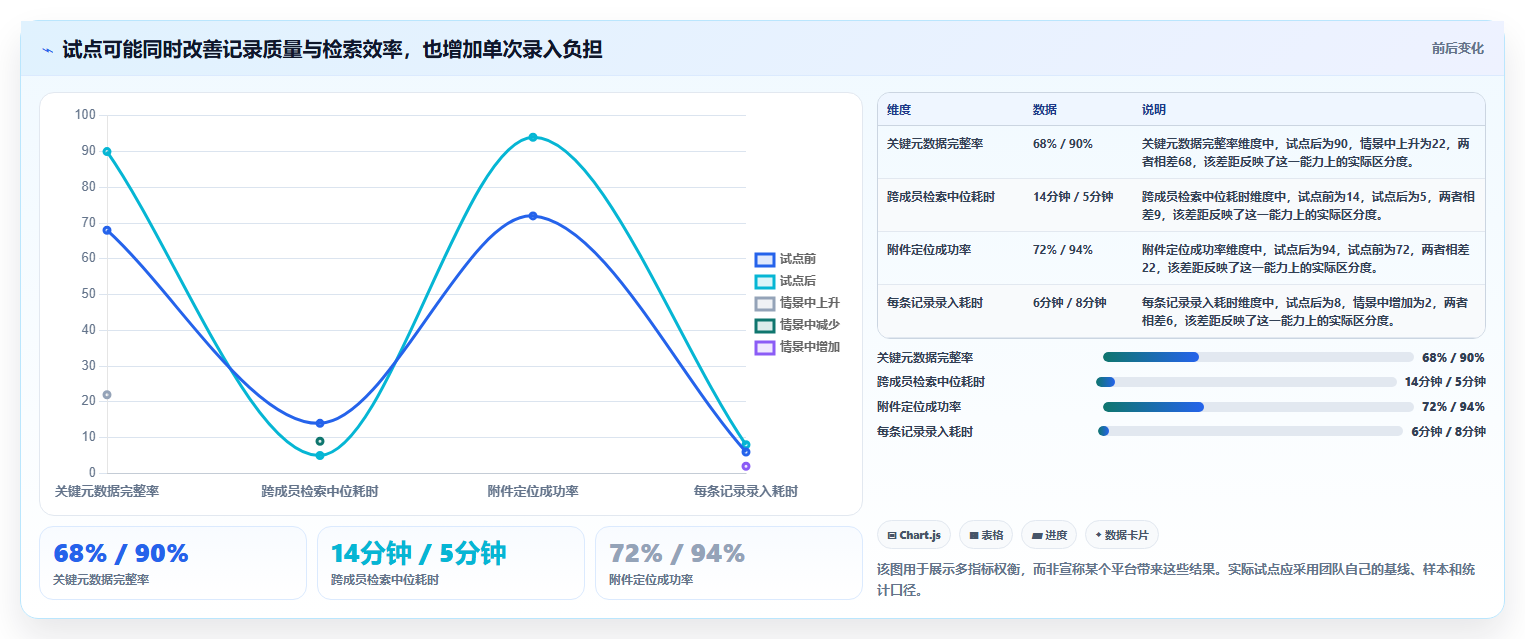
Task: Click the purple 情景中增加 point at 2
Action: (x=746, y=466)
